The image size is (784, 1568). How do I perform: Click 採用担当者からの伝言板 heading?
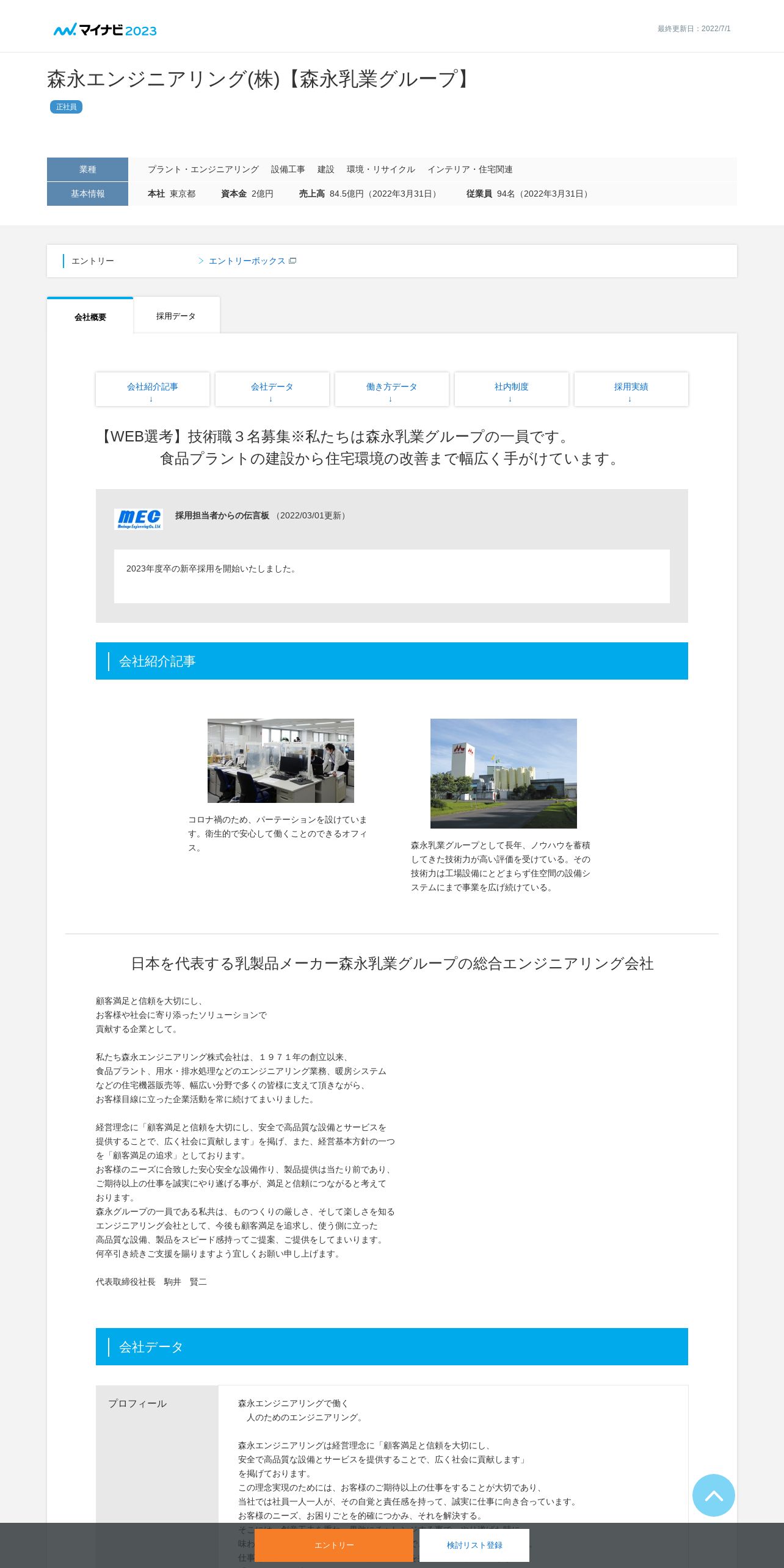[x=222, y=515]
